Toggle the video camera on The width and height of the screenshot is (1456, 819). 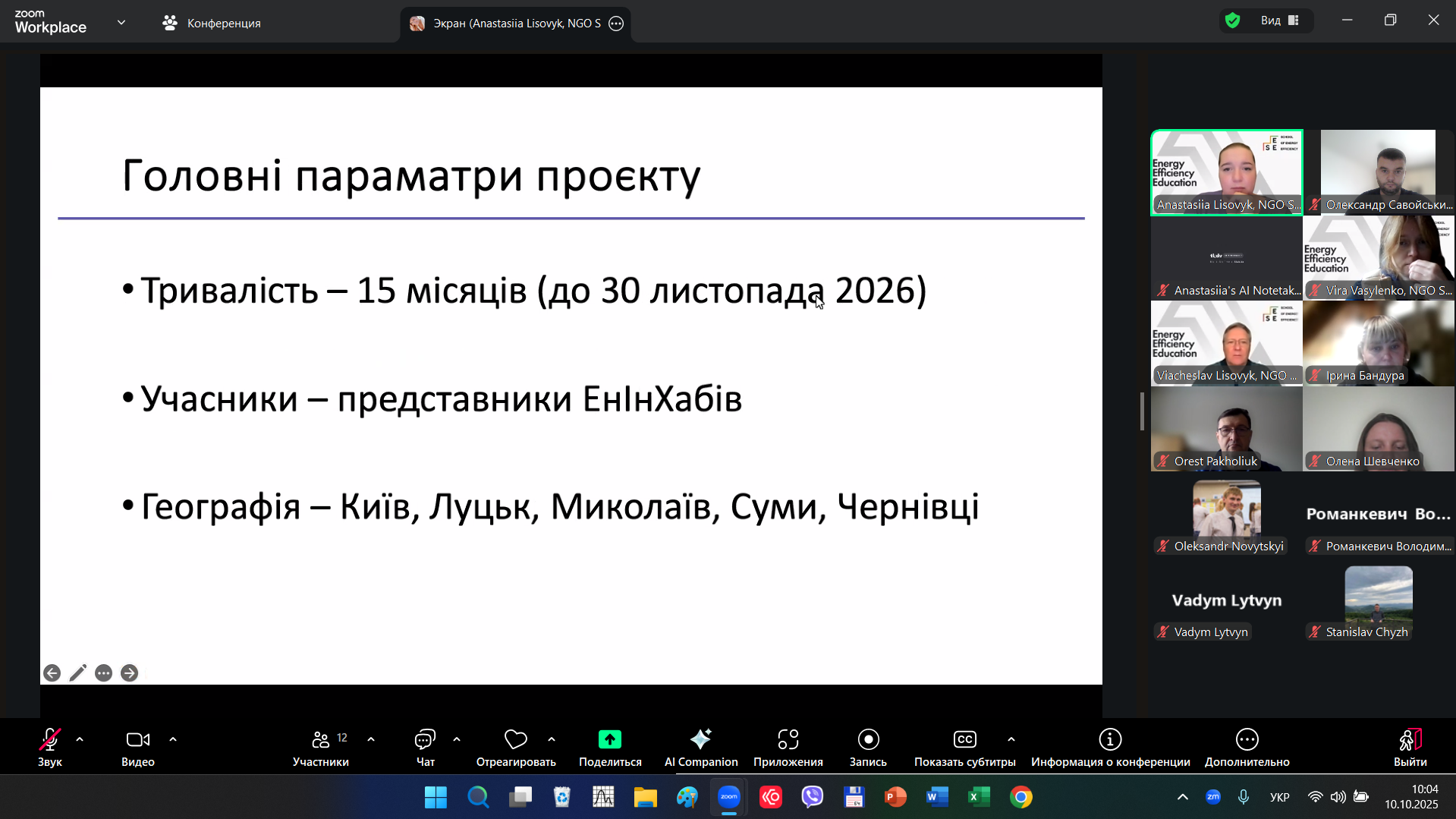click(137, 748)
